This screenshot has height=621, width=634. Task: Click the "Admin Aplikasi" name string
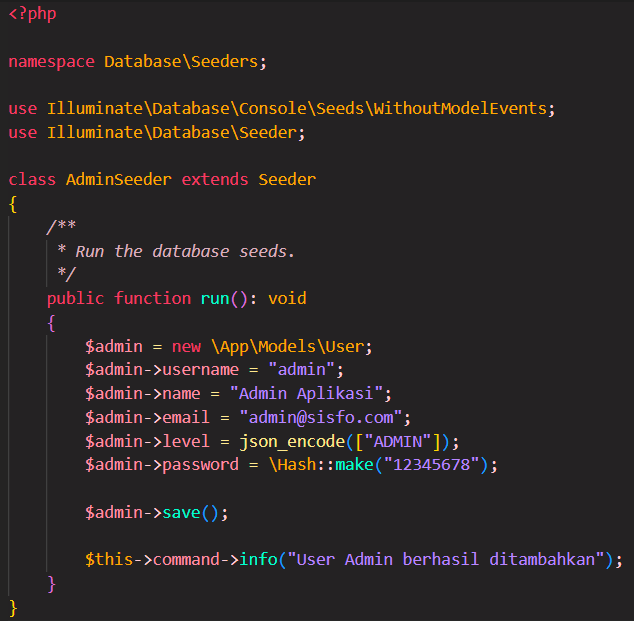(306, 393)
